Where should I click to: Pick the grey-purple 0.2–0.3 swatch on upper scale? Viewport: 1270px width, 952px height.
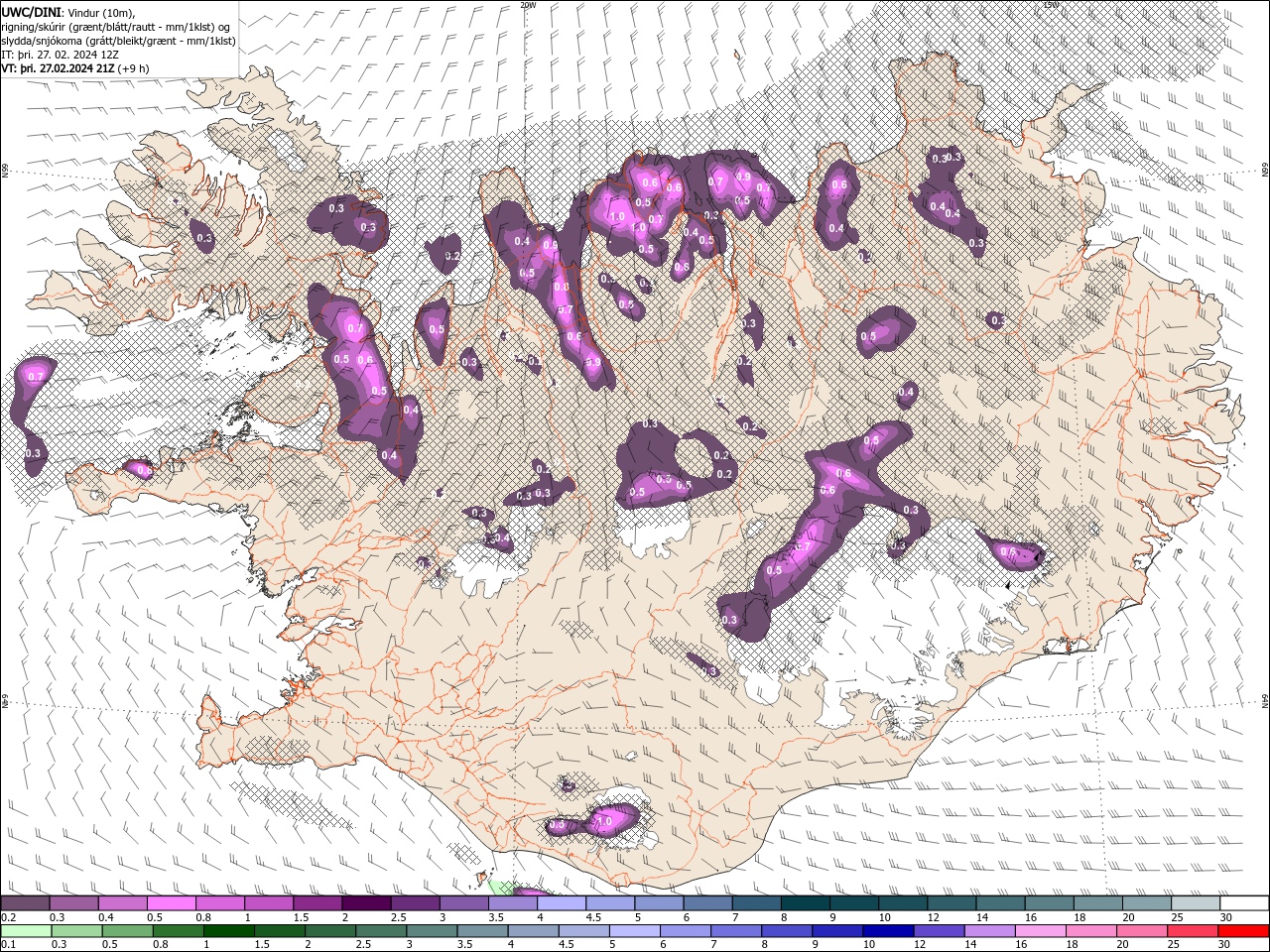pyautogui.click(x=25, y=903)
